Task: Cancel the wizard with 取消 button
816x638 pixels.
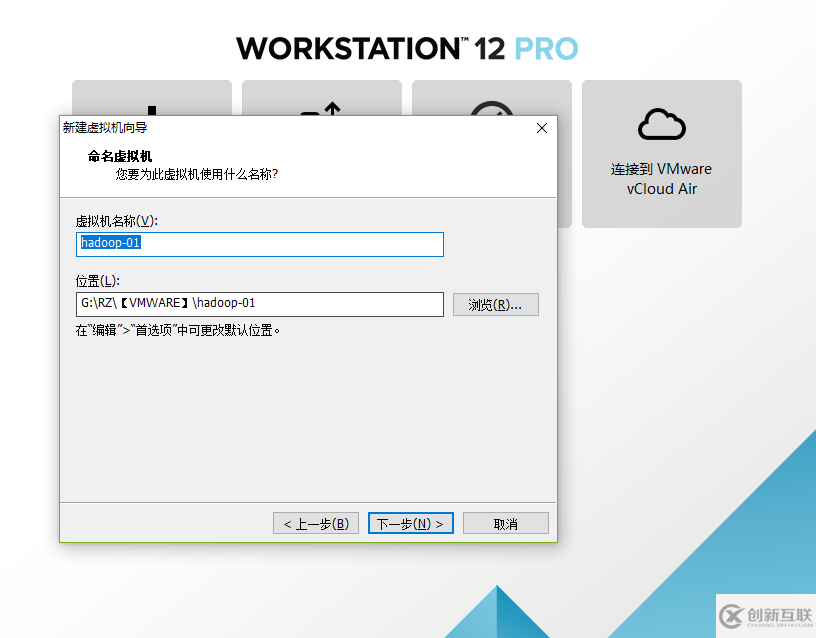Action: point(505,523)
